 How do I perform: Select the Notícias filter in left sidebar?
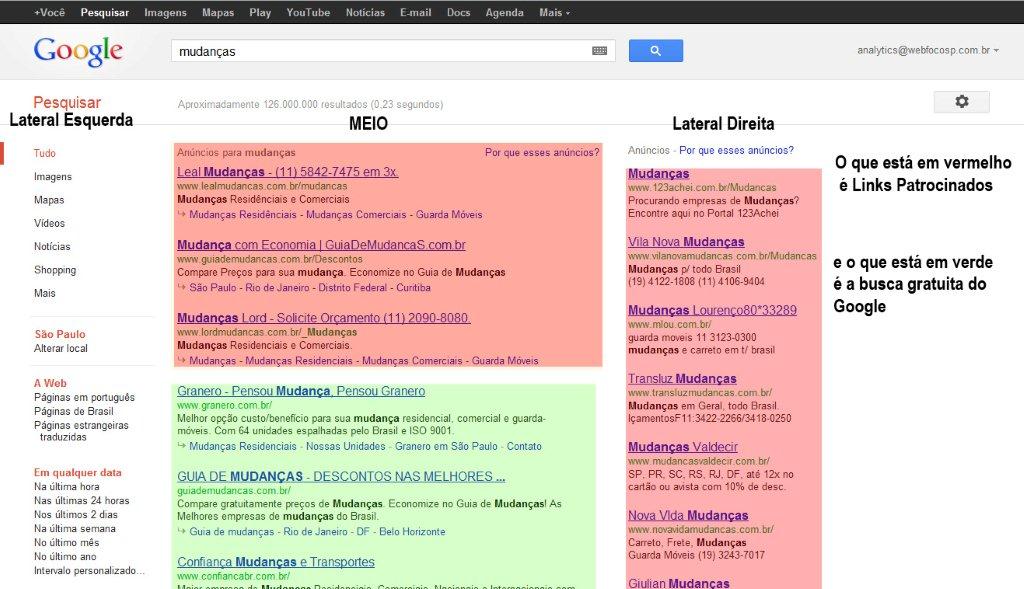52,247
